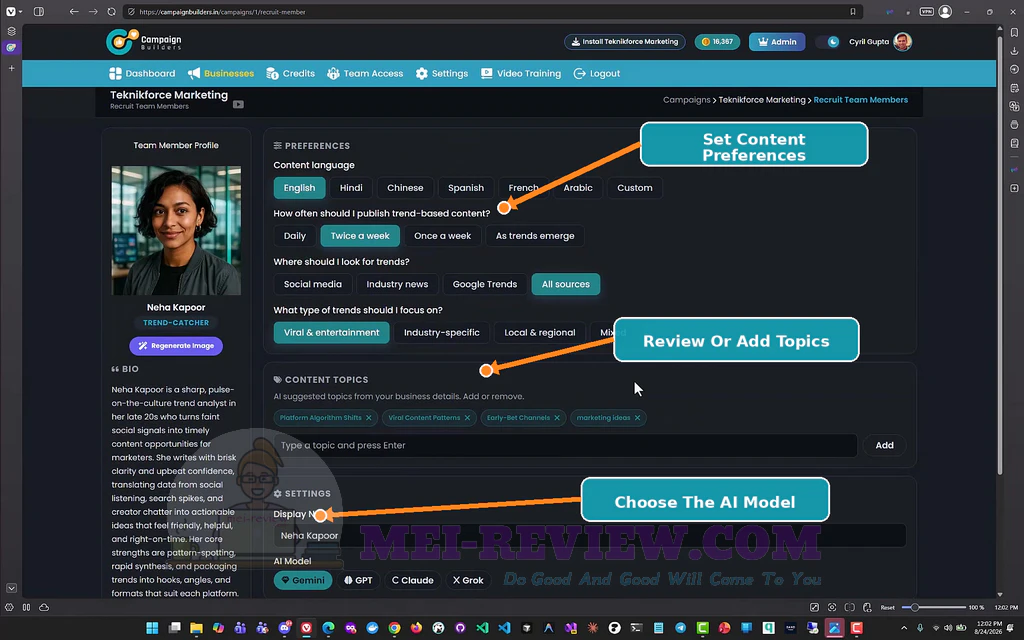
Task: Remove the marketing ideas topic chip
Action: coord(637,418)
